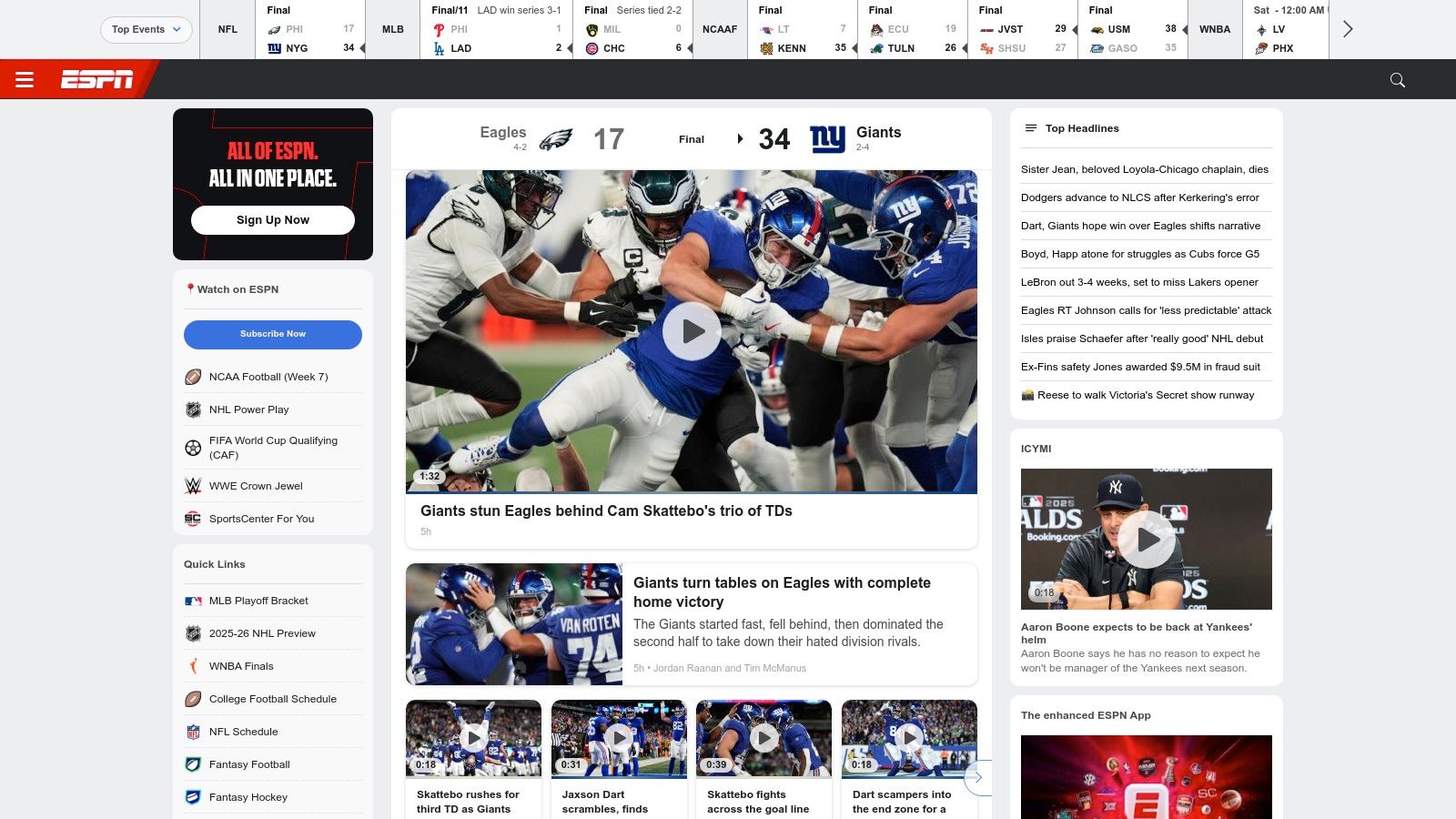Click the College Football Schedule icon
The height and width of the screenshot is (819, 1456).
click(x=193, y=699)
